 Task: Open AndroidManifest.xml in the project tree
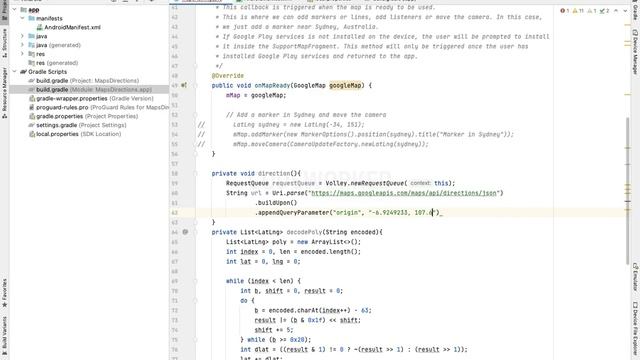[72, 27]
